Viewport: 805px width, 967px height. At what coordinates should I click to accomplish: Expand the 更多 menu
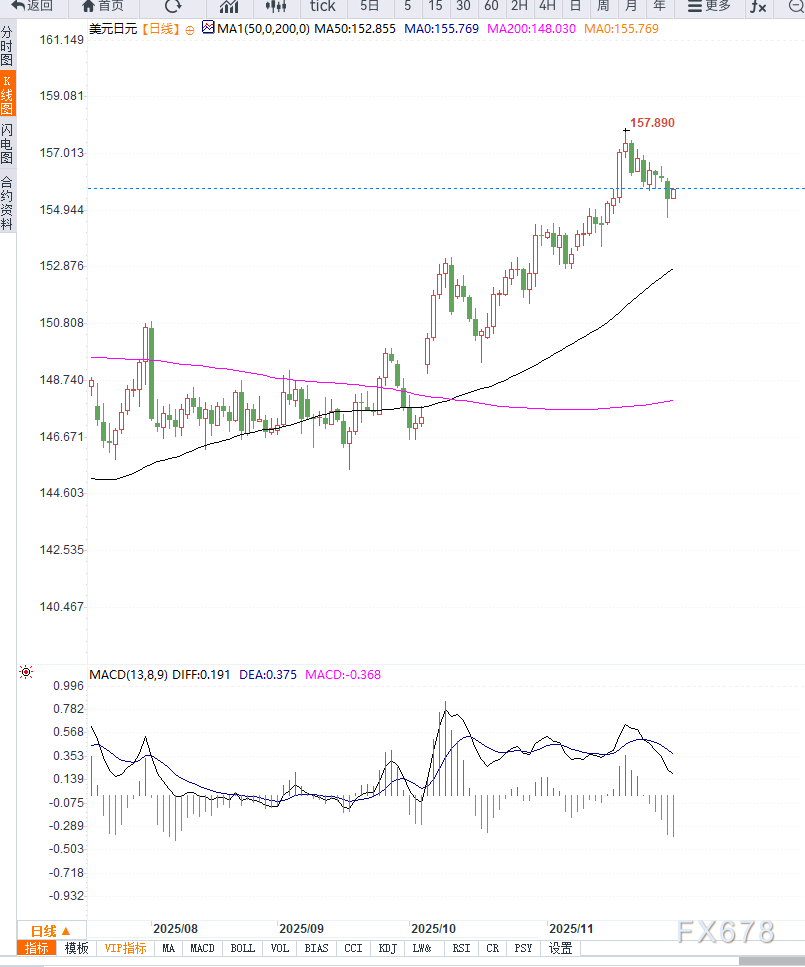click(709, 6)
